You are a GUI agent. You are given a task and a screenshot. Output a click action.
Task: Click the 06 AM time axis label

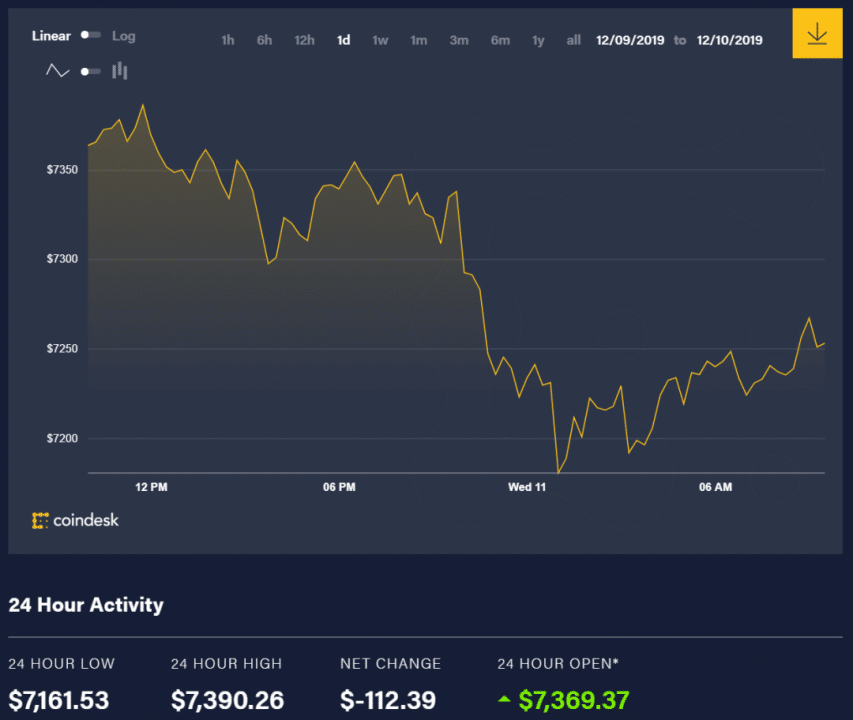(715, 487)
